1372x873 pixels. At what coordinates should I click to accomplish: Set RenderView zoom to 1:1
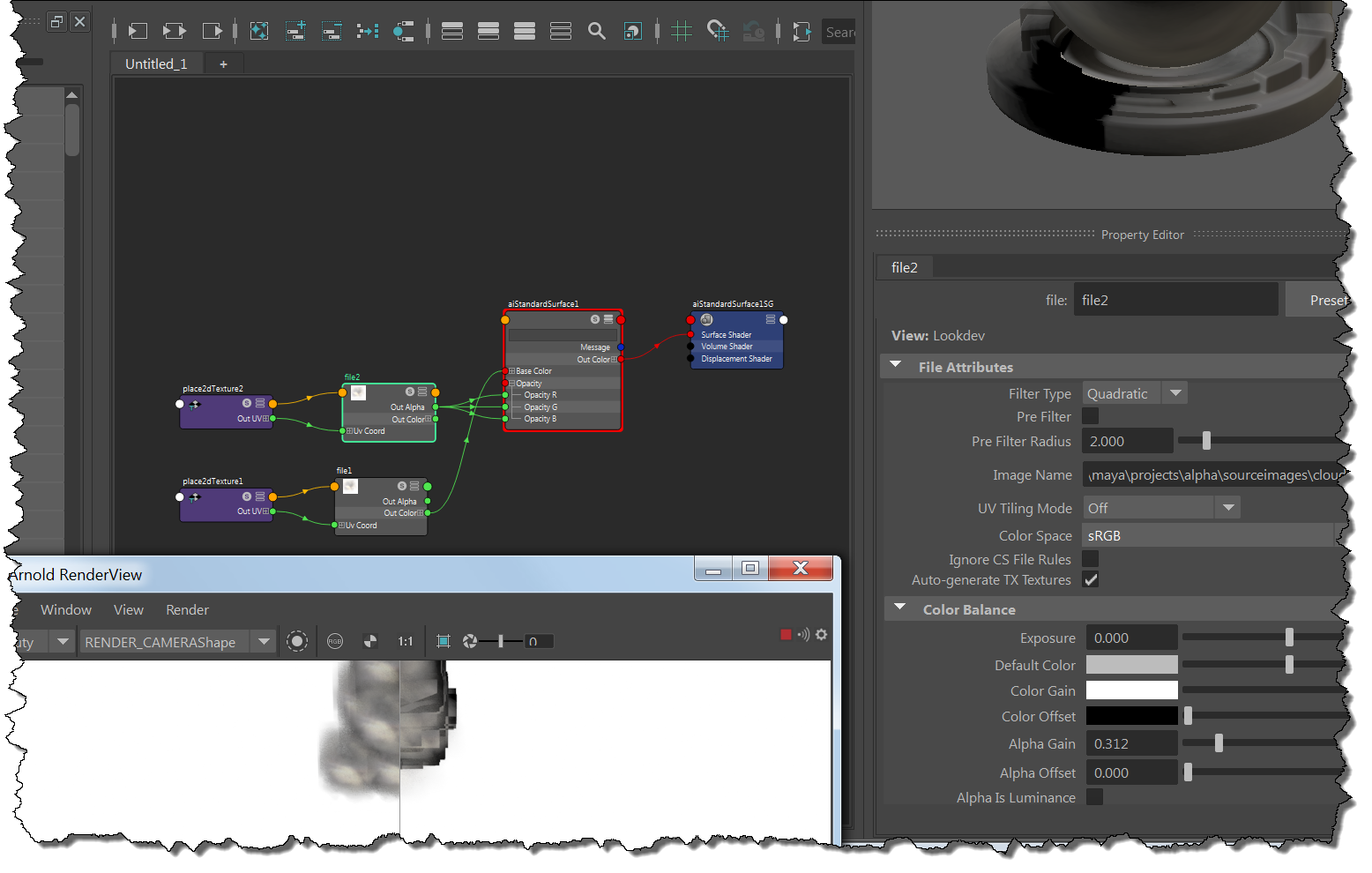click(x=406, y=641)
